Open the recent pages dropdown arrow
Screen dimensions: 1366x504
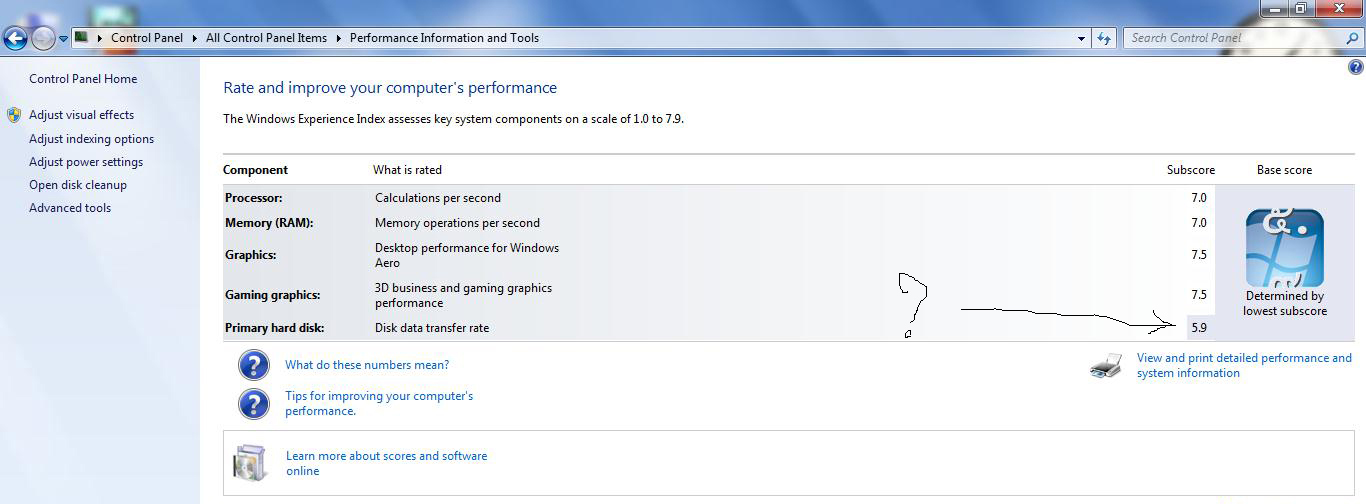pos(63,39)
